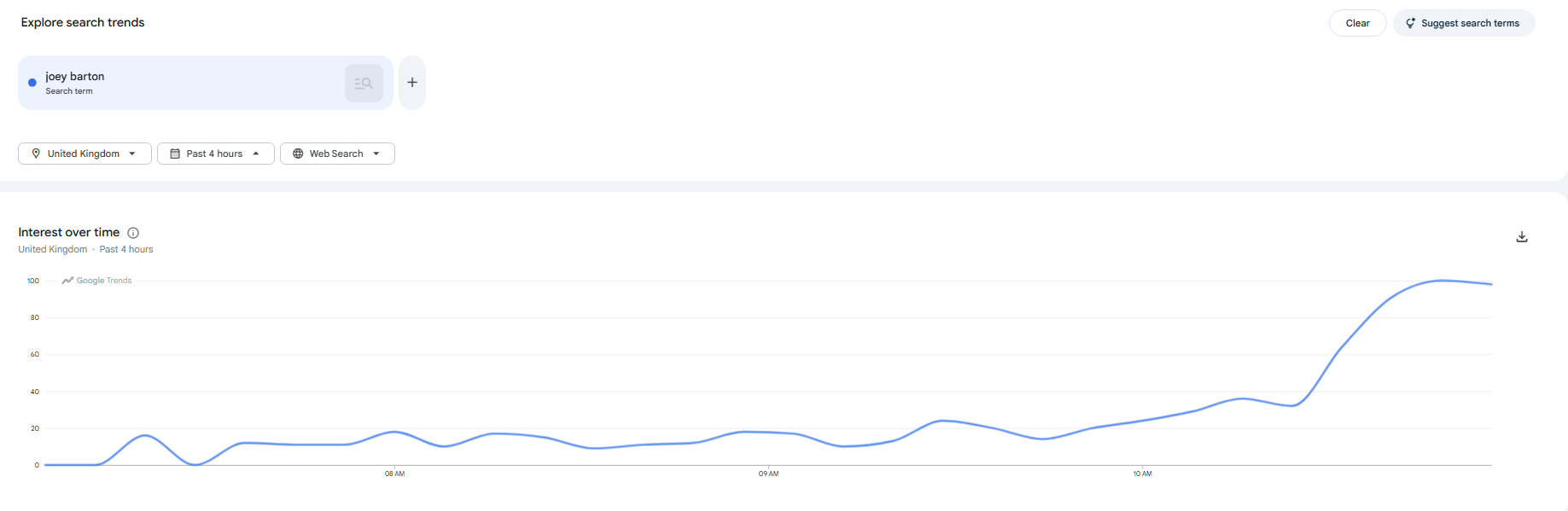
Task: Click the sparkle icon on Suggest search terms
Action: pos(1410,23)
